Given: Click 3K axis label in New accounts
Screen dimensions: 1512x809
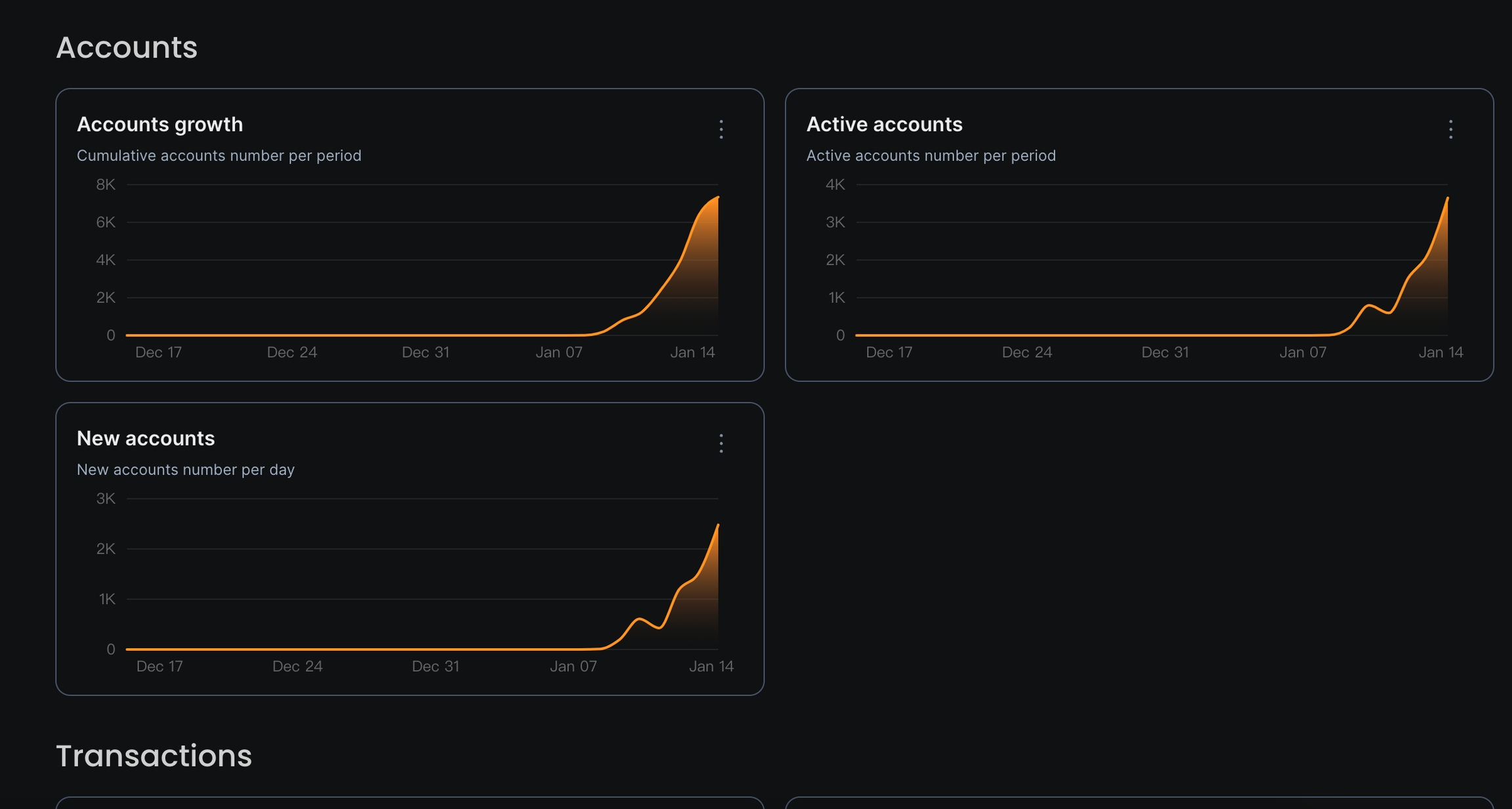Looking at the screenshot, I should click(x=106, y=499).
